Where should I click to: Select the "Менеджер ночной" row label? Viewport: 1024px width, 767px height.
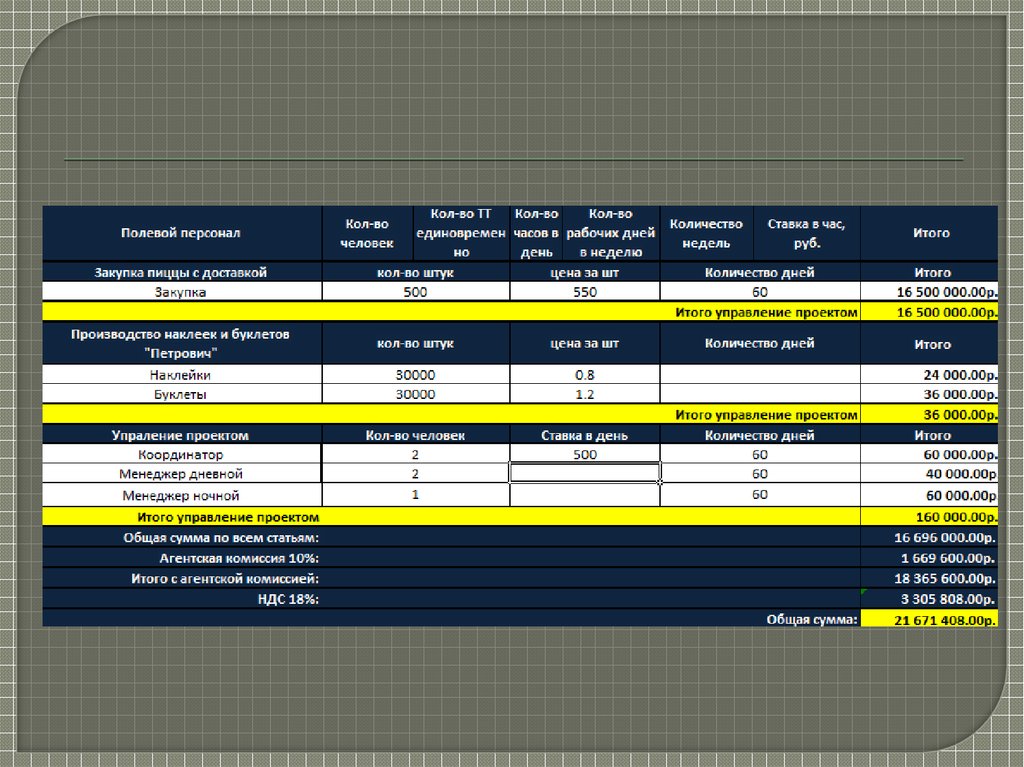[x=181, y=496]
